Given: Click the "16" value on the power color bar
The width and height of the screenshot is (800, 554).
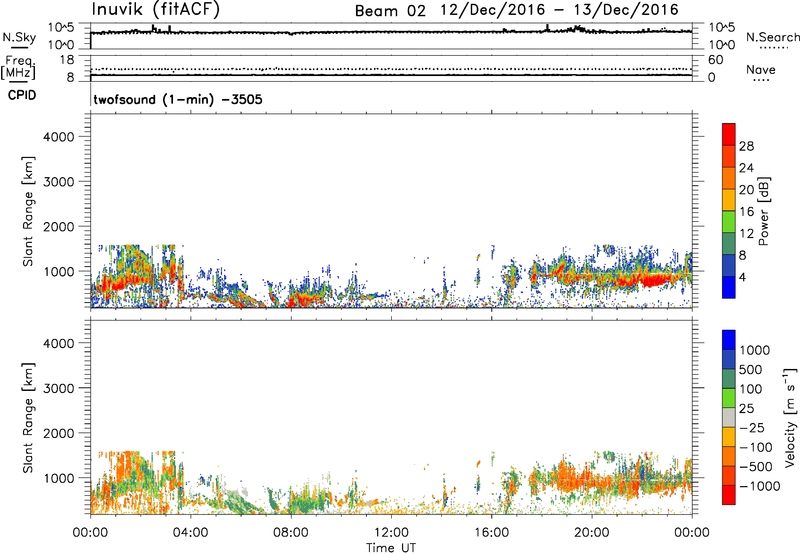Looking at the screenshot, I should click(x=746, y=212).
